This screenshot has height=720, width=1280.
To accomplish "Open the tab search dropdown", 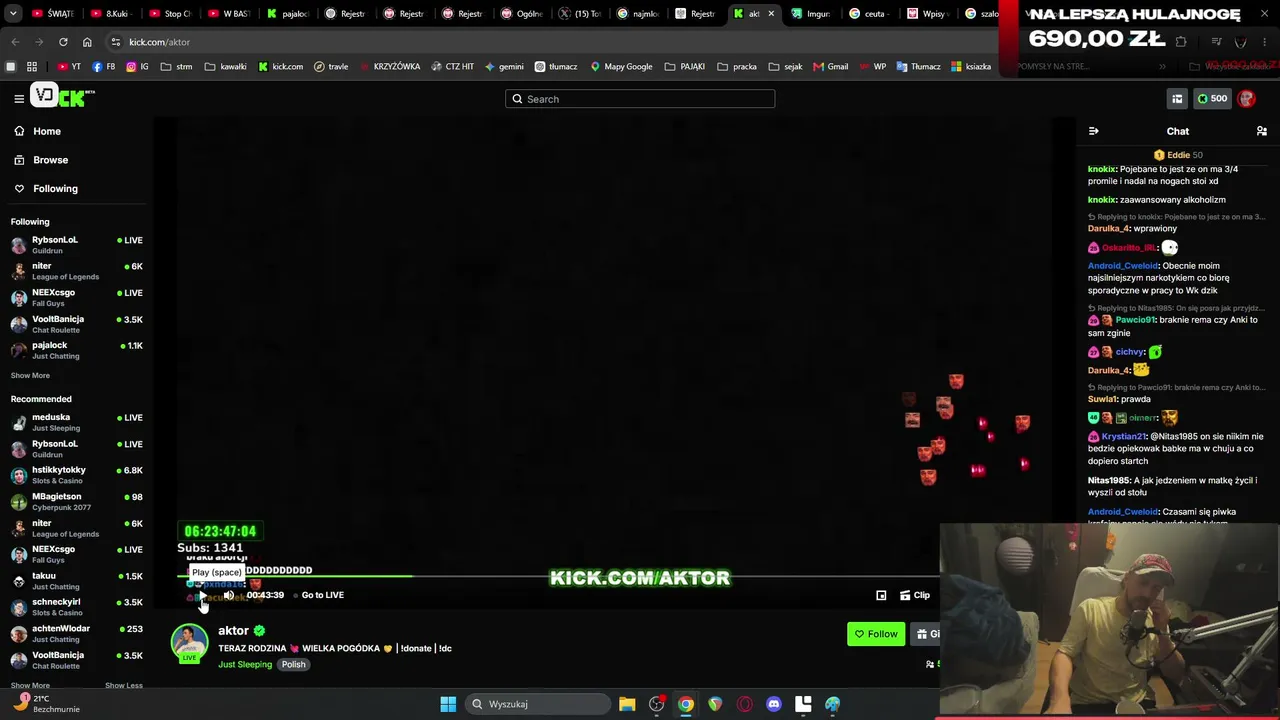I will [13, 14].
